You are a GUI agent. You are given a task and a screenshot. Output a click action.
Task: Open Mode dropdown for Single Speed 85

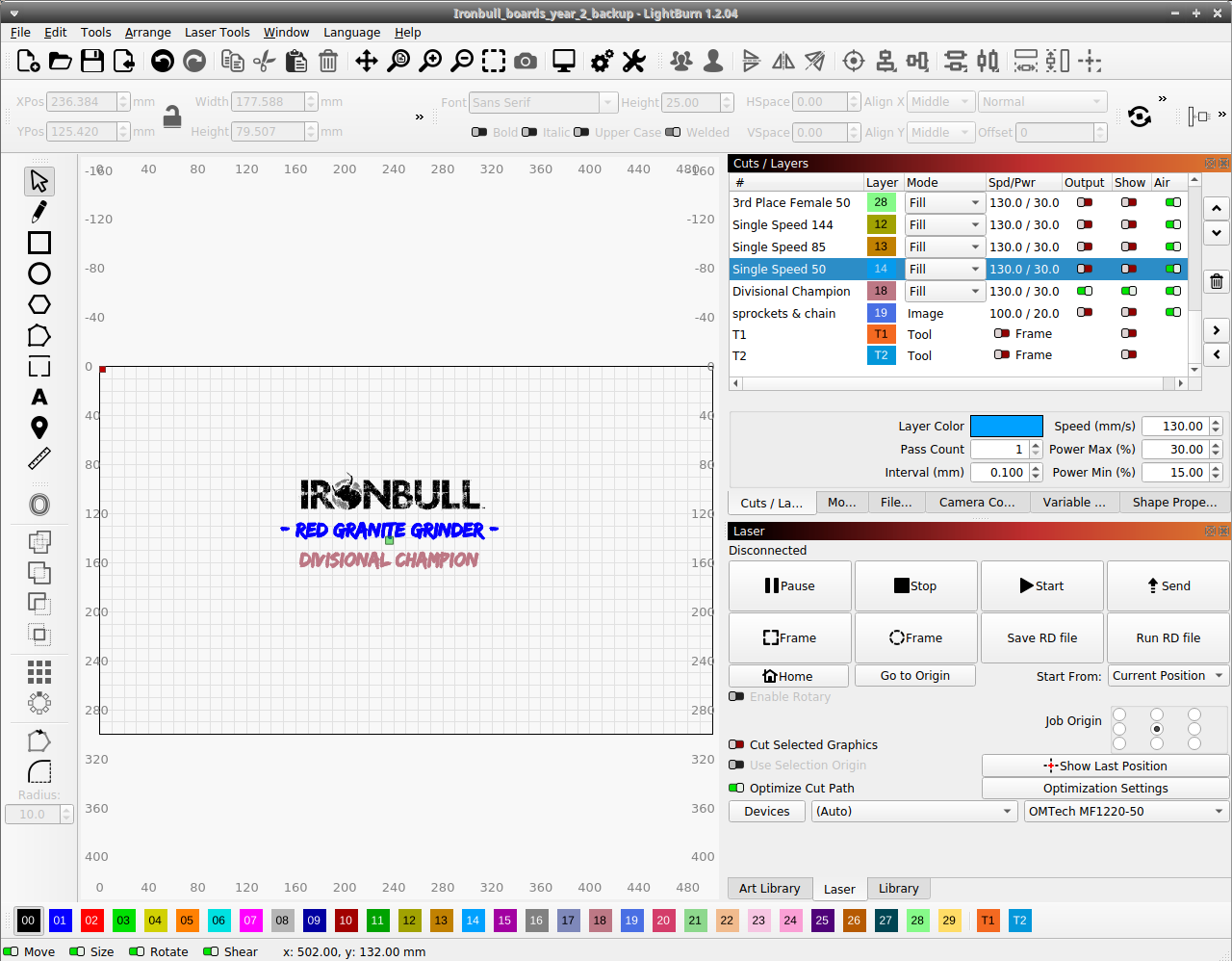[945, 247]
